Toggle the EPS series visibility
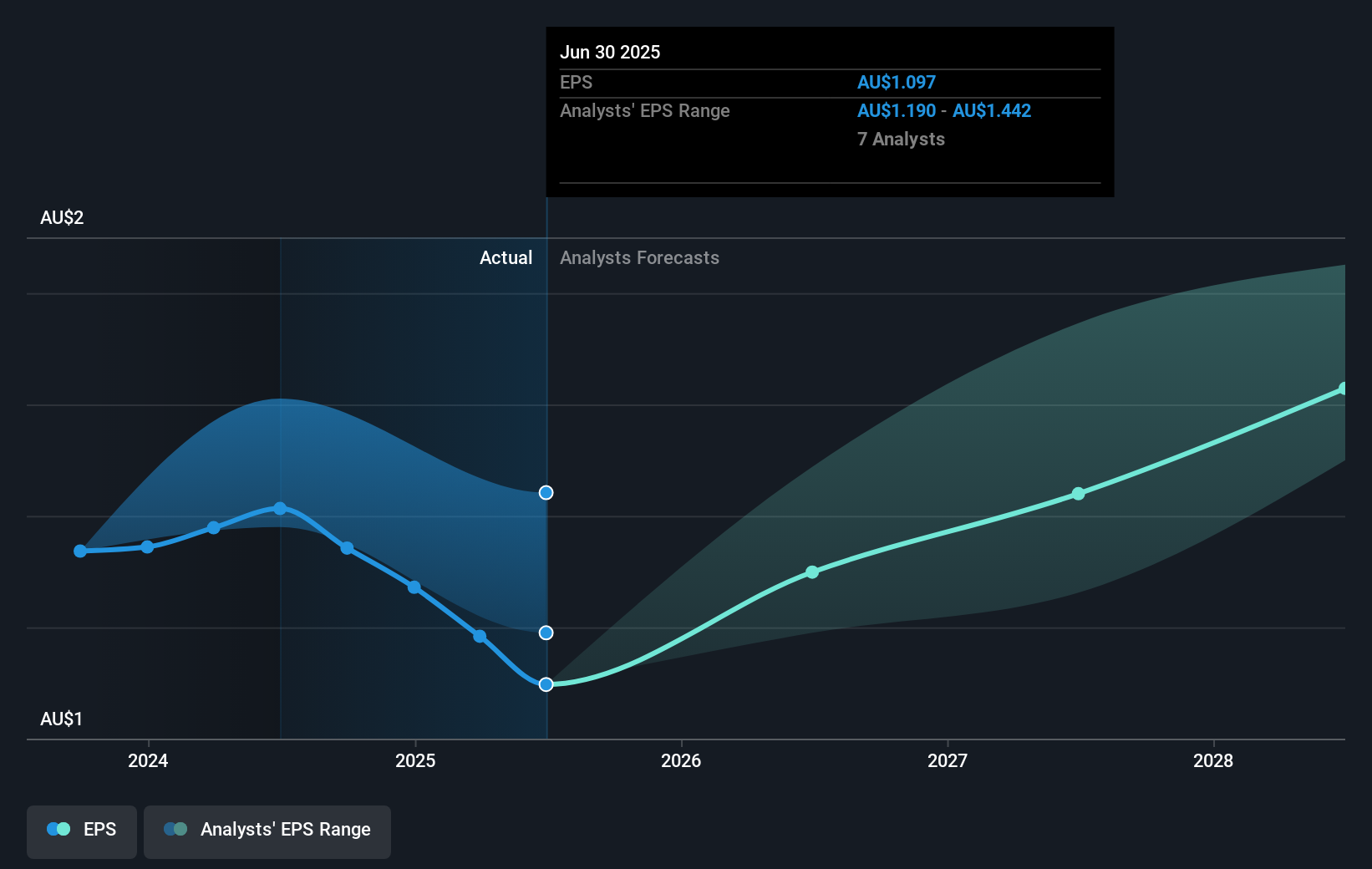 tap(81, 831)
